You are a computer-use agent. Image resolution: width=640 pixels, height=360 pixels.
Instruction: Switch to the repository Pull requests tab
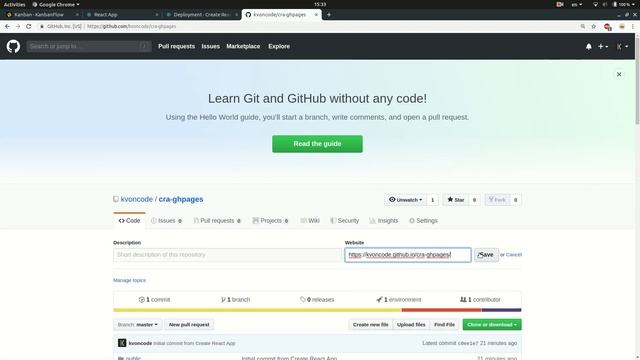click(x=217, y=220)
